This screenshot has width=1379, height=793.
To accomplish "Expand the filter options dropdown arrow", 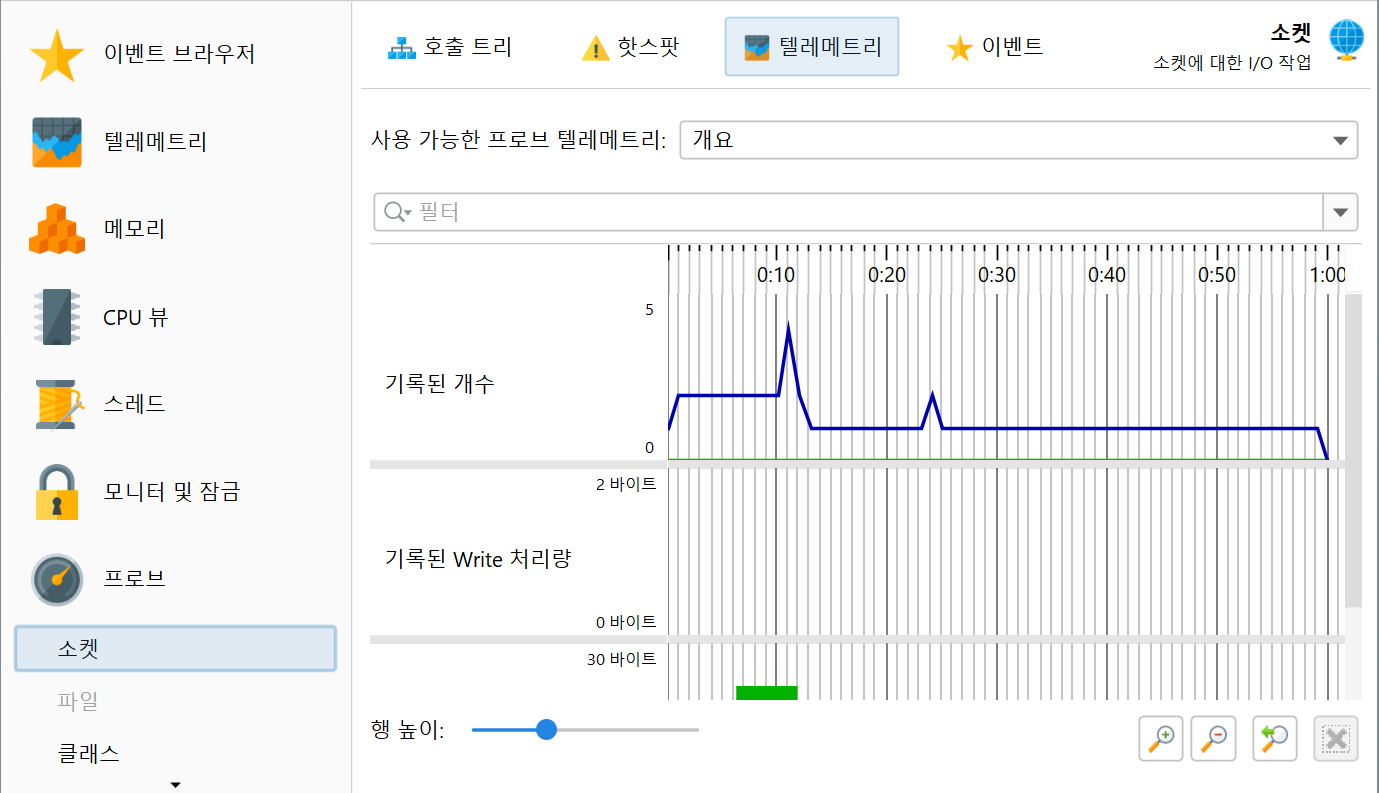I will (1340, 212).
